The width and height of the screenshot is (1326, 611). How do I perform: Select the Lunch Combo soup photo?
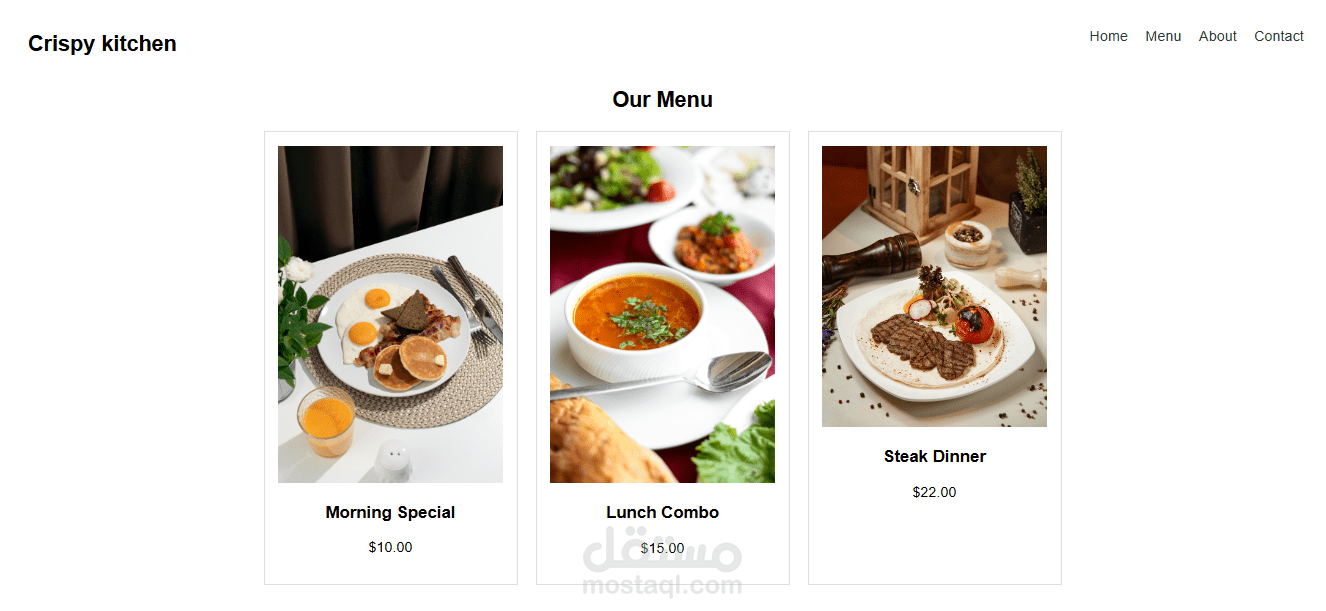tap(662, 314)
